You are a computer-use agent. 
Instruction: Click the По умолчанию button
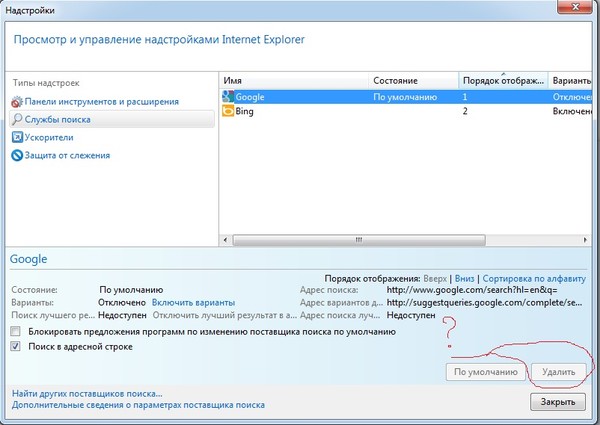point(486,372)
